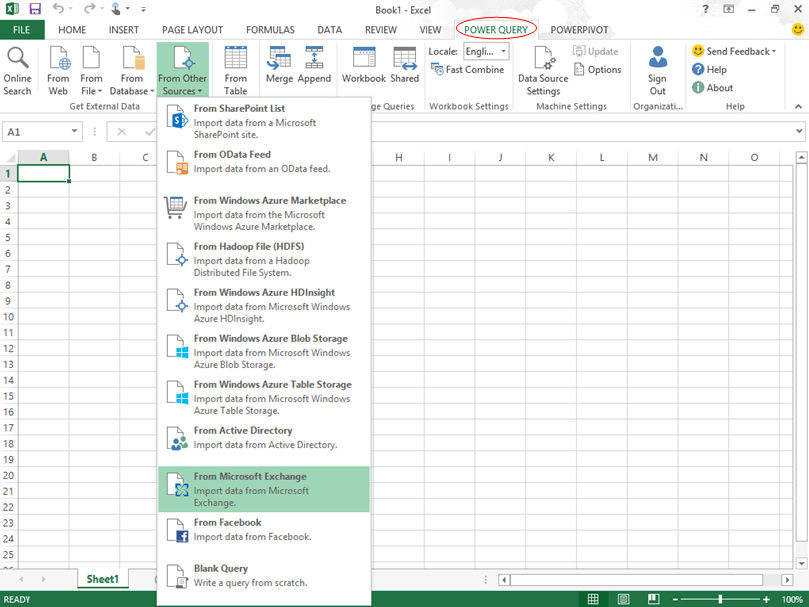Screen dimensions: 809x607
Task: Switch to the VIEW tab
Action: (x=430, y=30)
